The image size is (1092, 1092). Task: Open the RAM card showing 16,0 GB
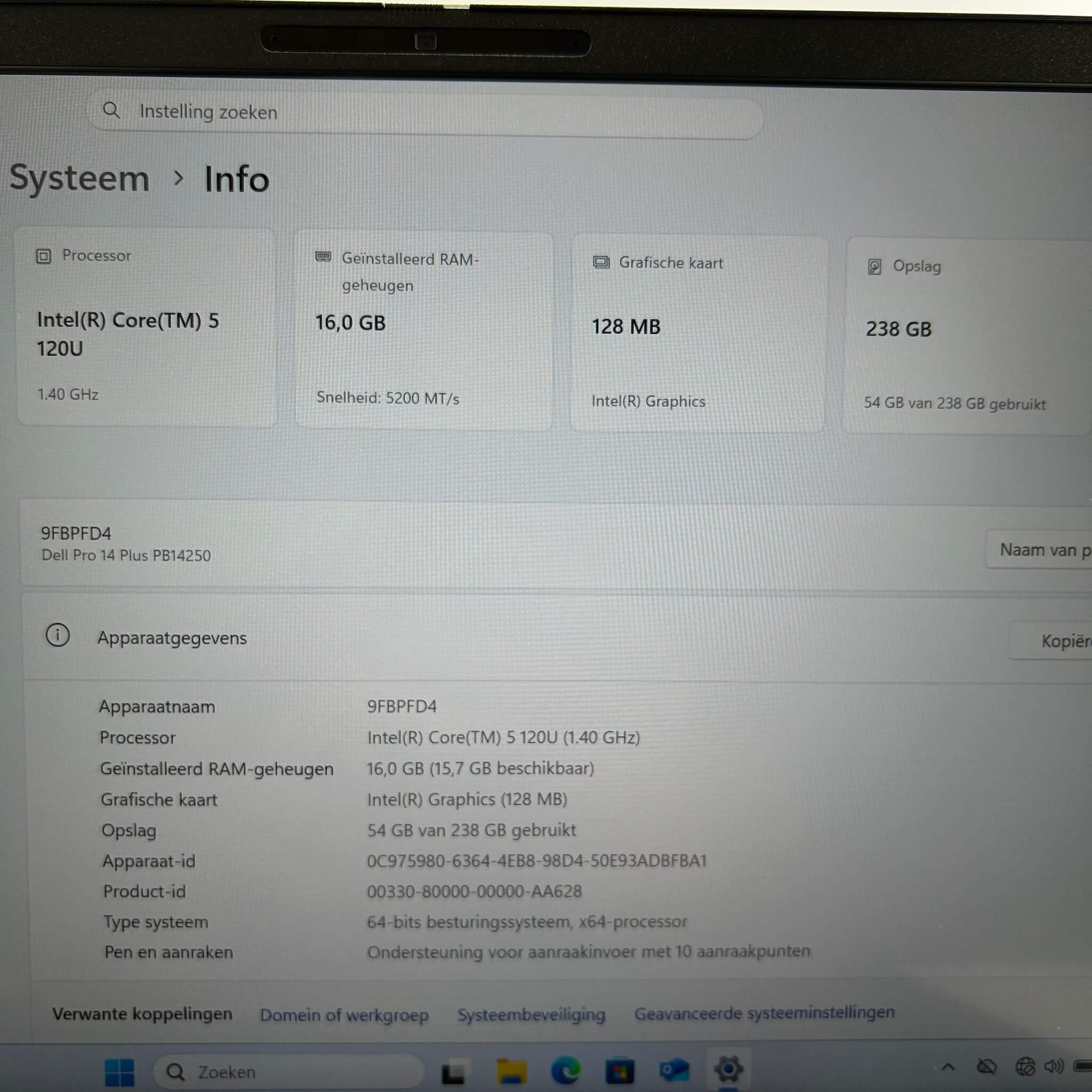pyautogui.click(x=423, y=331)
